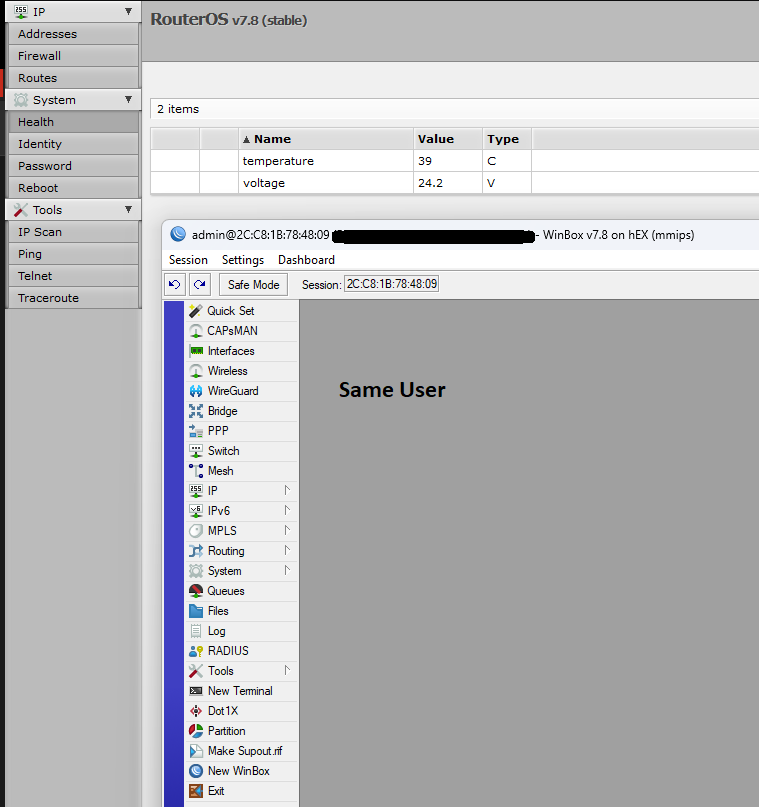Expand the WinBox Tools submenu arrow
The image size is (759, 807).
click(x=287, y=671)
